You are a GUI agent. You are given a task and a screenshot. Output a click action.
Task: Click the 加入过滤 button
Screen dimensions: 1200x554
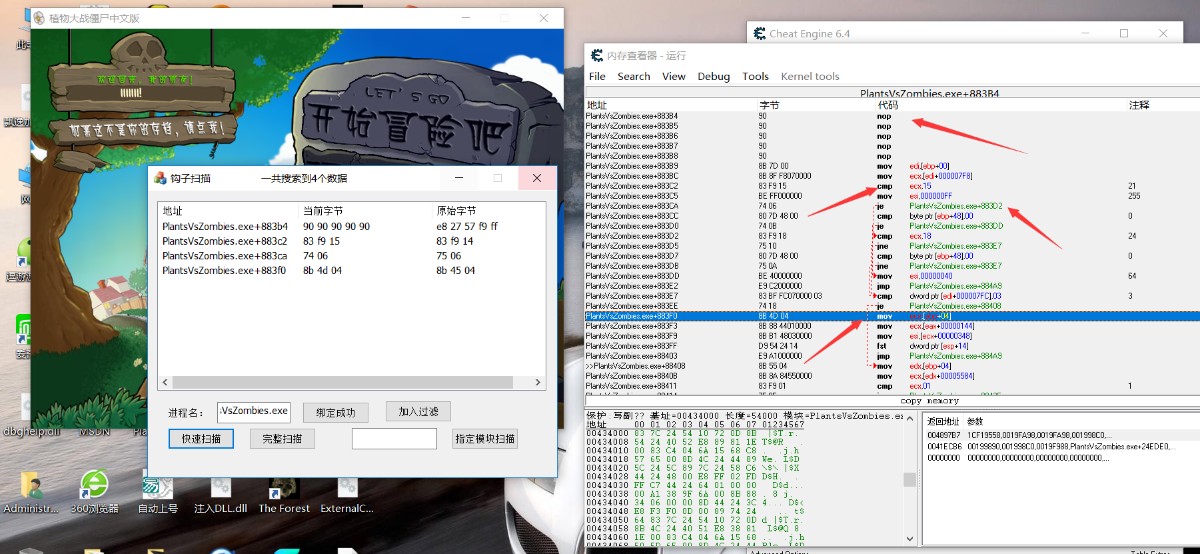418,411
